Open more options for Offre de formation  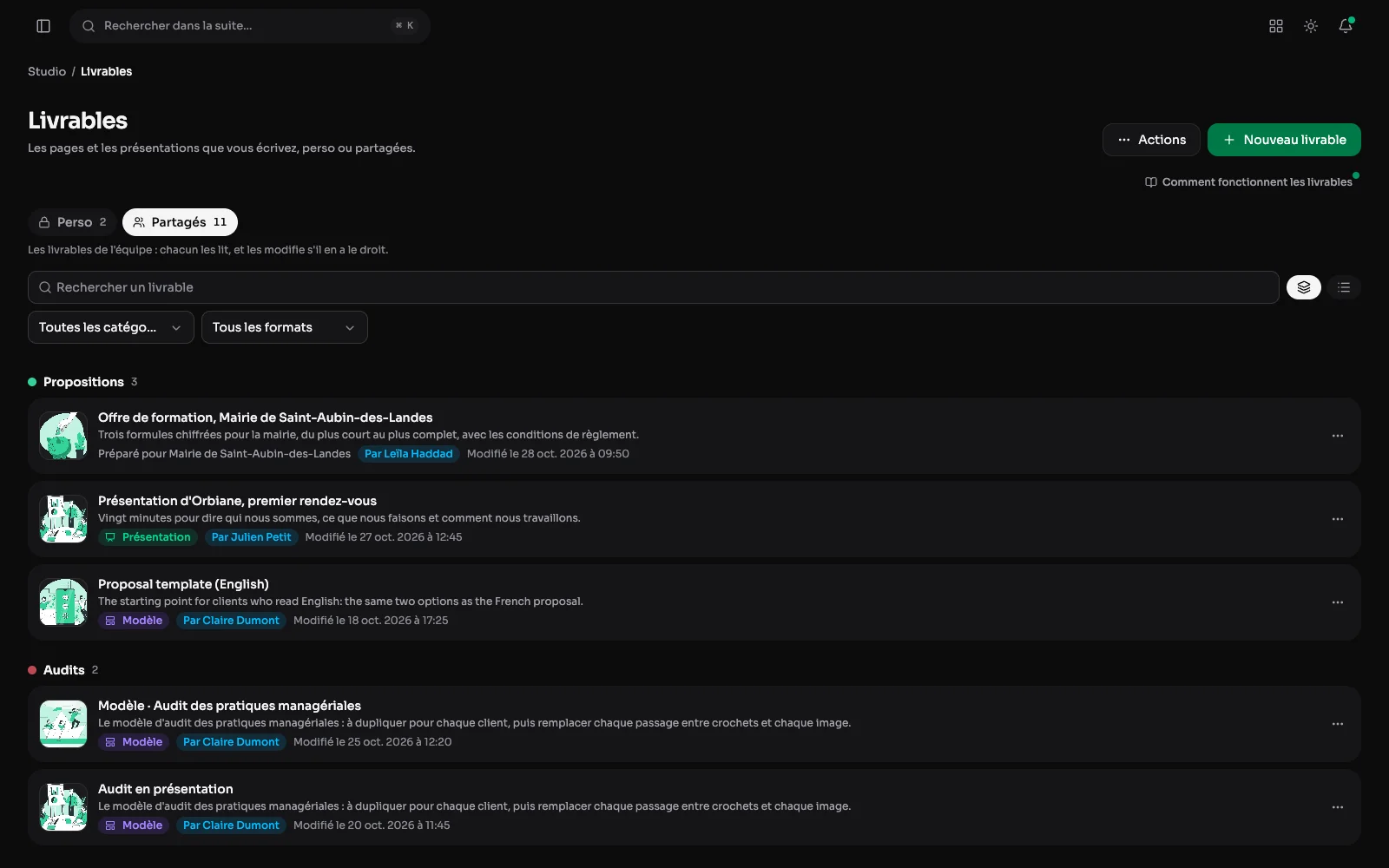(x=1338, y=436)
